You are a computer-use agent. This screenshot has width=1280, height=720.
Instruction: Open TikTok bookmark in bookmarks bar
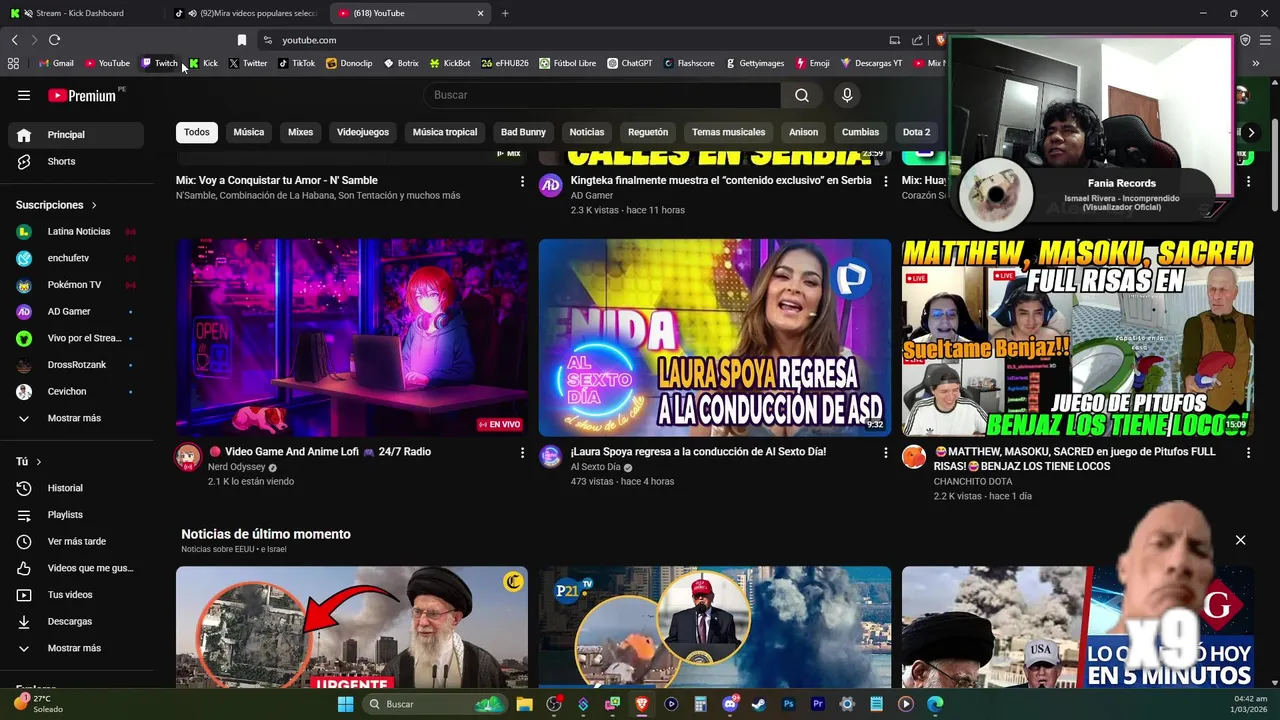[x=297, y=63]
